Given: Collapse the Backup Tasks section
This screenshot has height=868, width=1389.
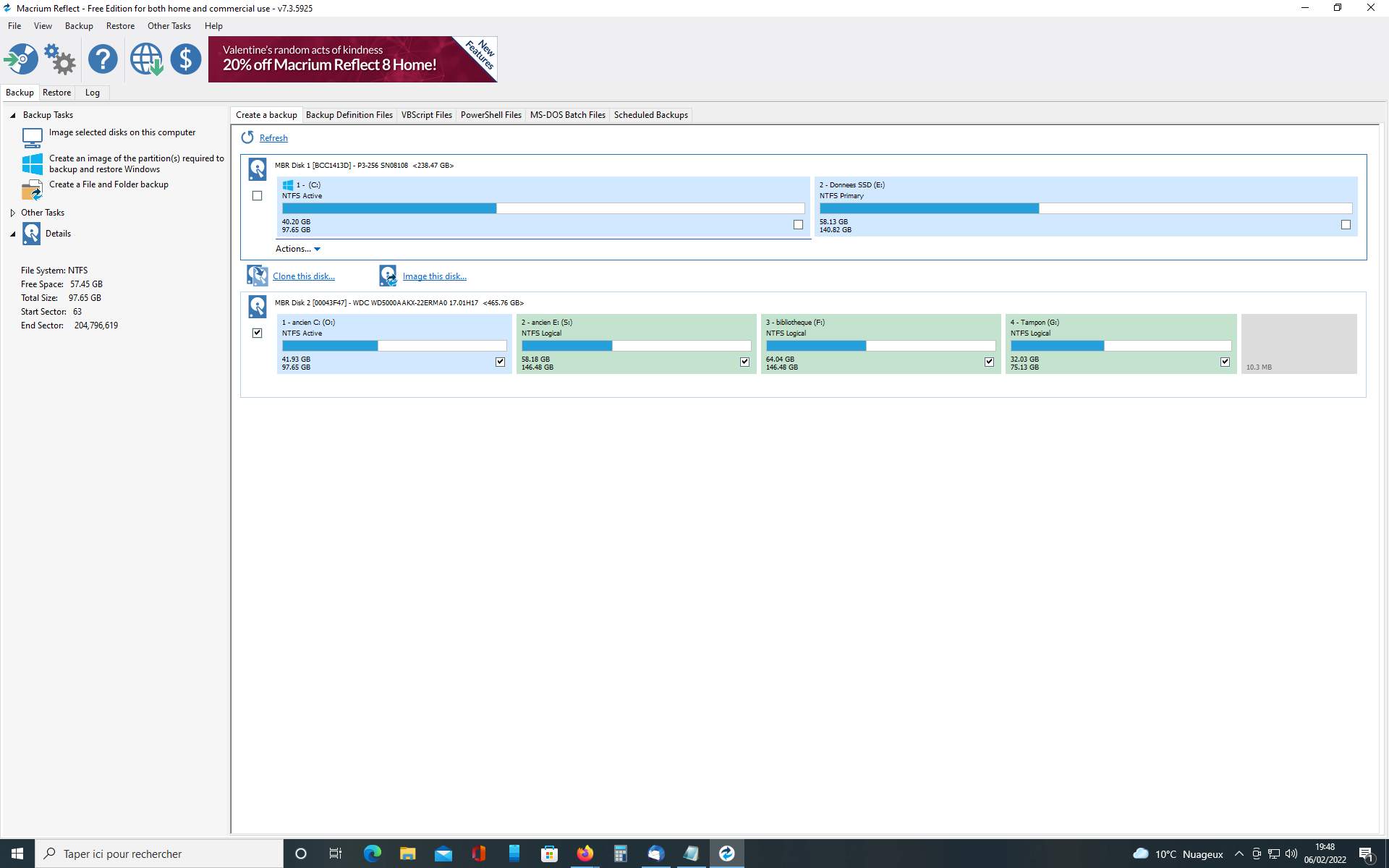Looking at the screenshot, I should click(x=12, y=115).
